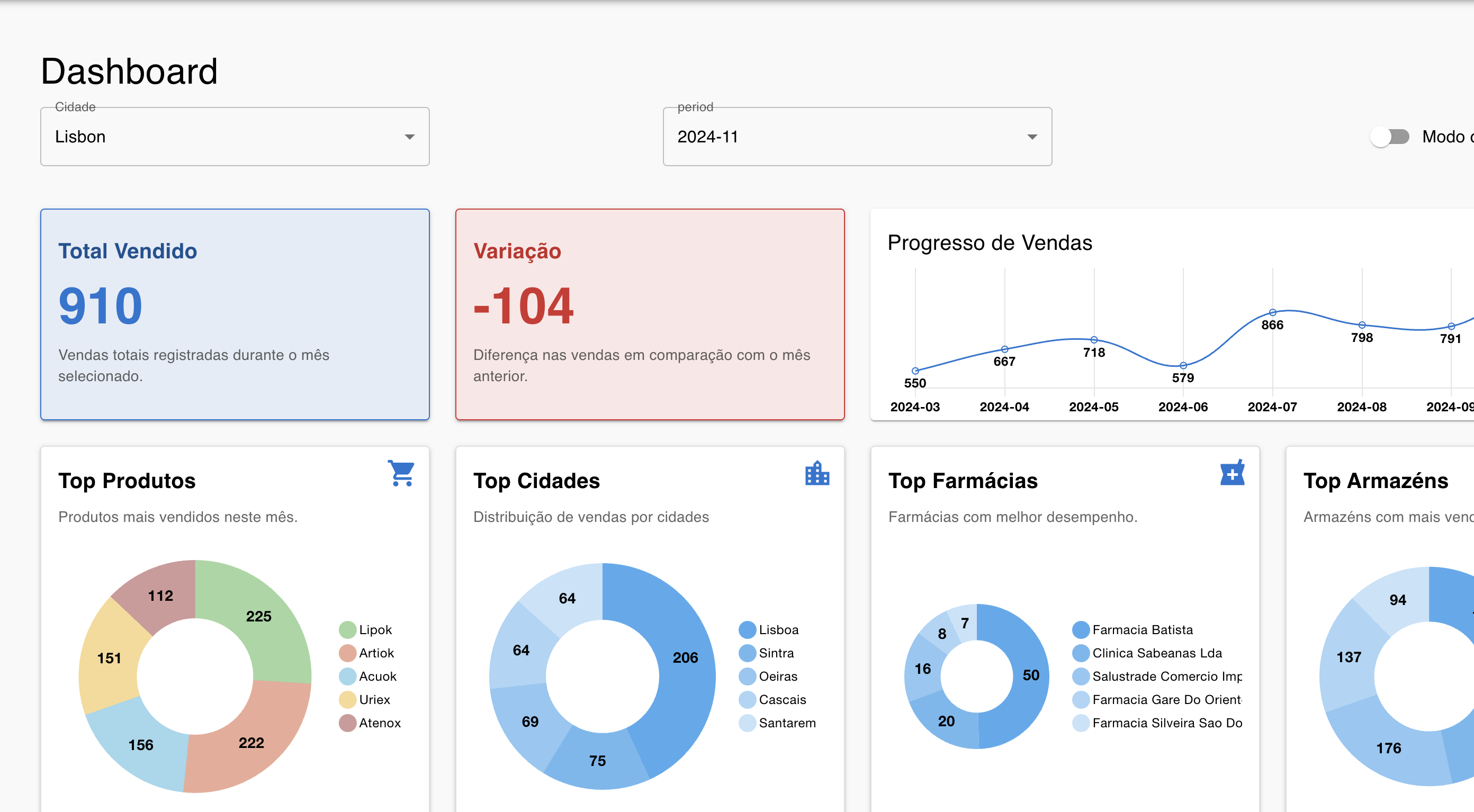Toggle the Sintra legend entry
Image resolution: width=1474 pixels, height=812 pixels.
[766, 654]
